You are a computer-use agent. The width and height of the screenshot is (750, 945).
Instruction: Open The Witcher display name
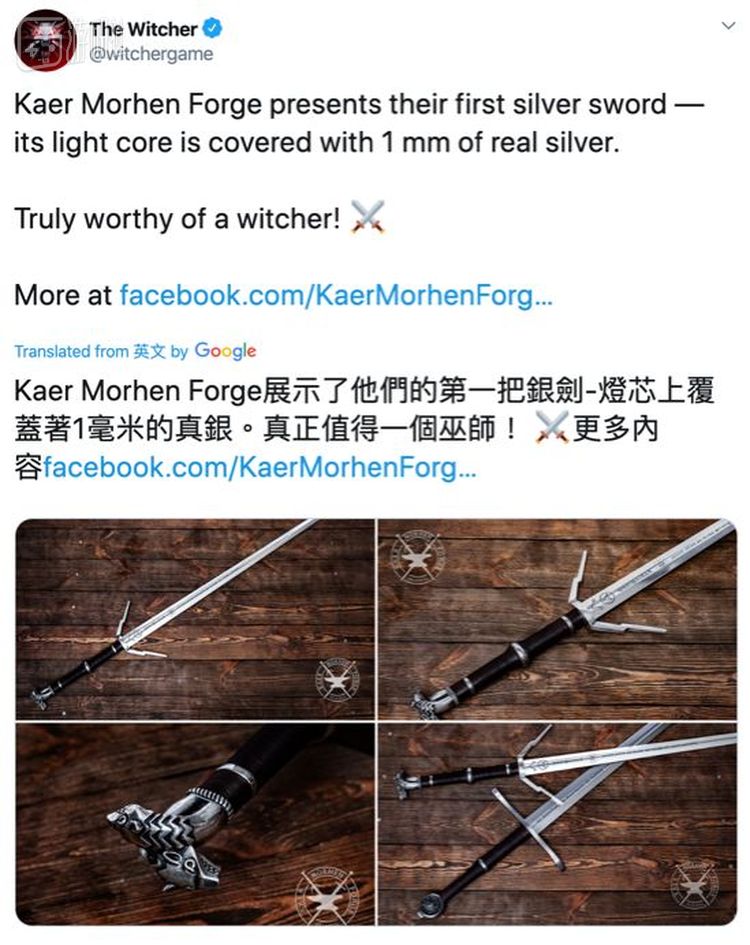coord(143,28)
